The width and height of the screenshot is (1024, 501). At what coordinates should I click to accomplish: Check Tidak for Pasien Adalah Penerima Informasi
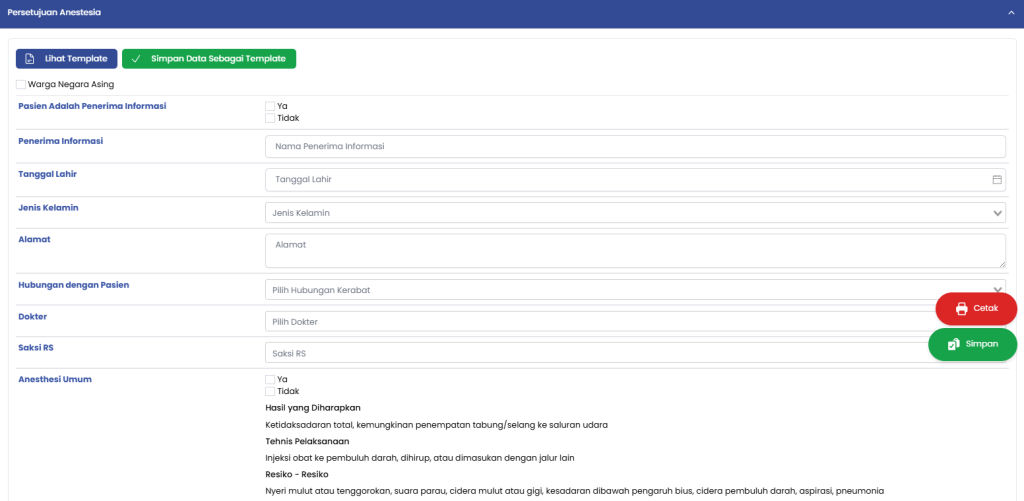(270, 118)
